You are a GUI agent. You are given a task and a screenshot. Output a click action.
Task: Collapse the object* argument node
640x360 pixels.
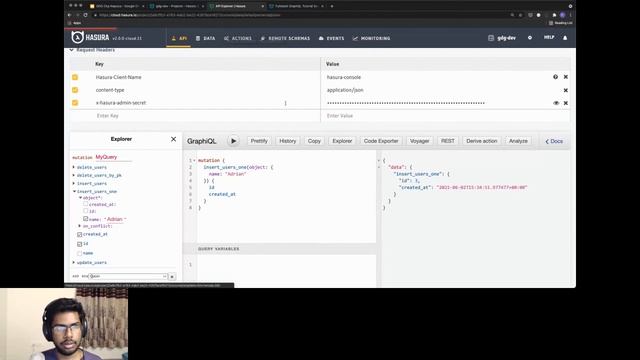(x=80, y=198)
